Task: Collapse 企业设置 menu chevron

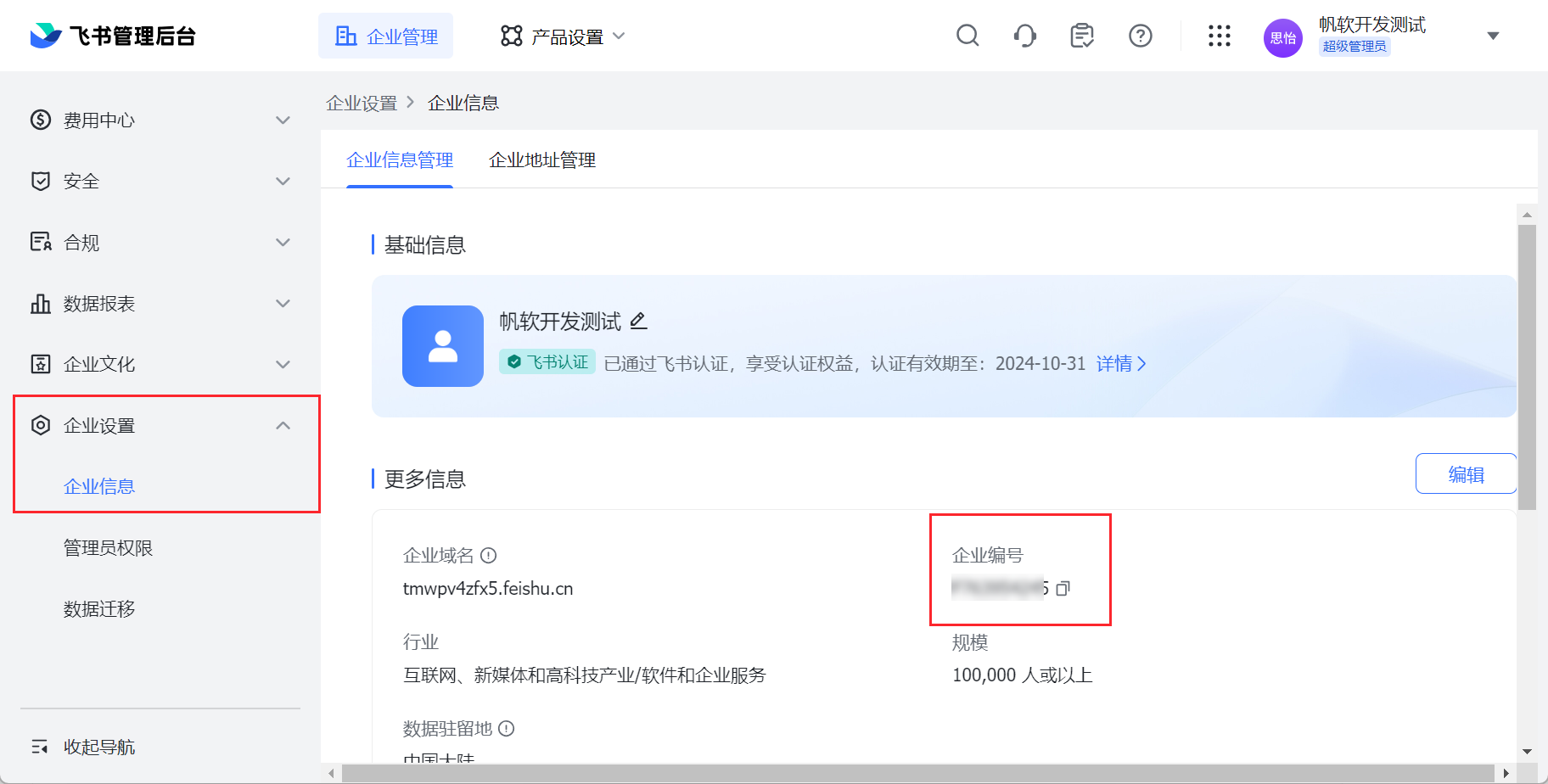Action: point(283,425)
